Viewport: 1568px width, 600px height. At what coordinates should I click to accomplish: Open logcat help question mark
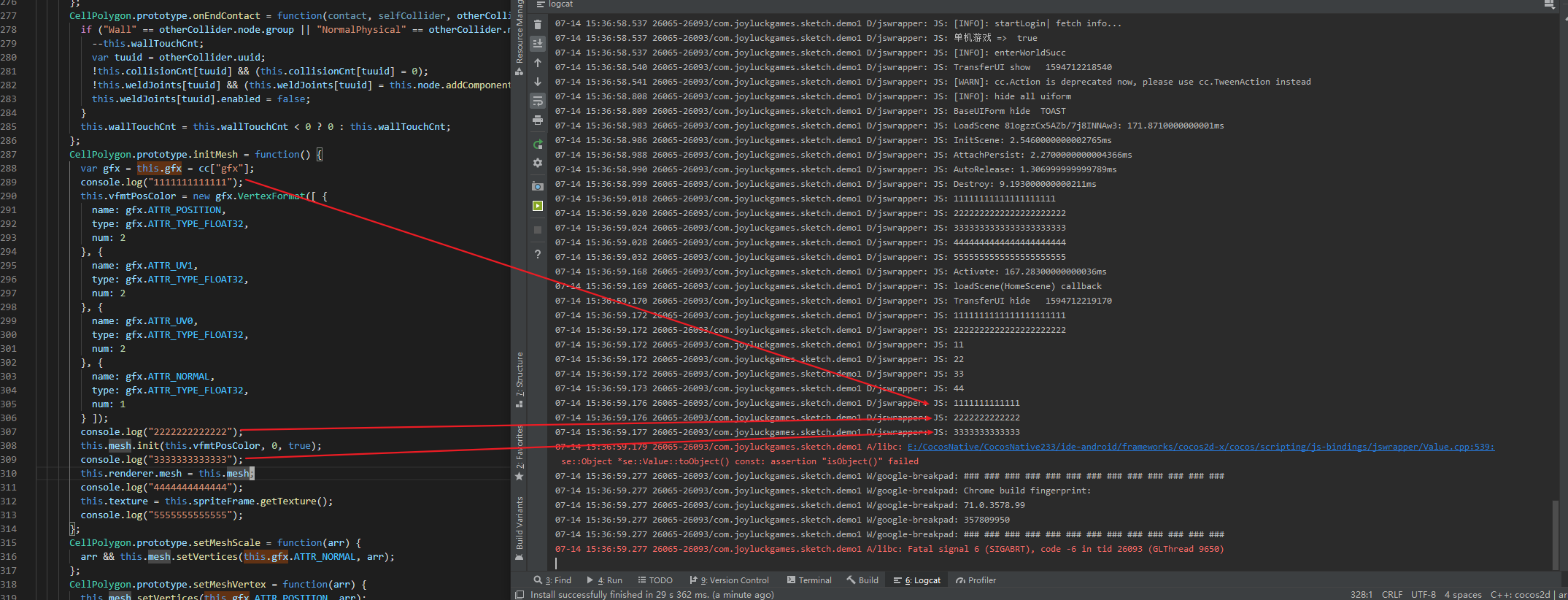tap(538, 254)
